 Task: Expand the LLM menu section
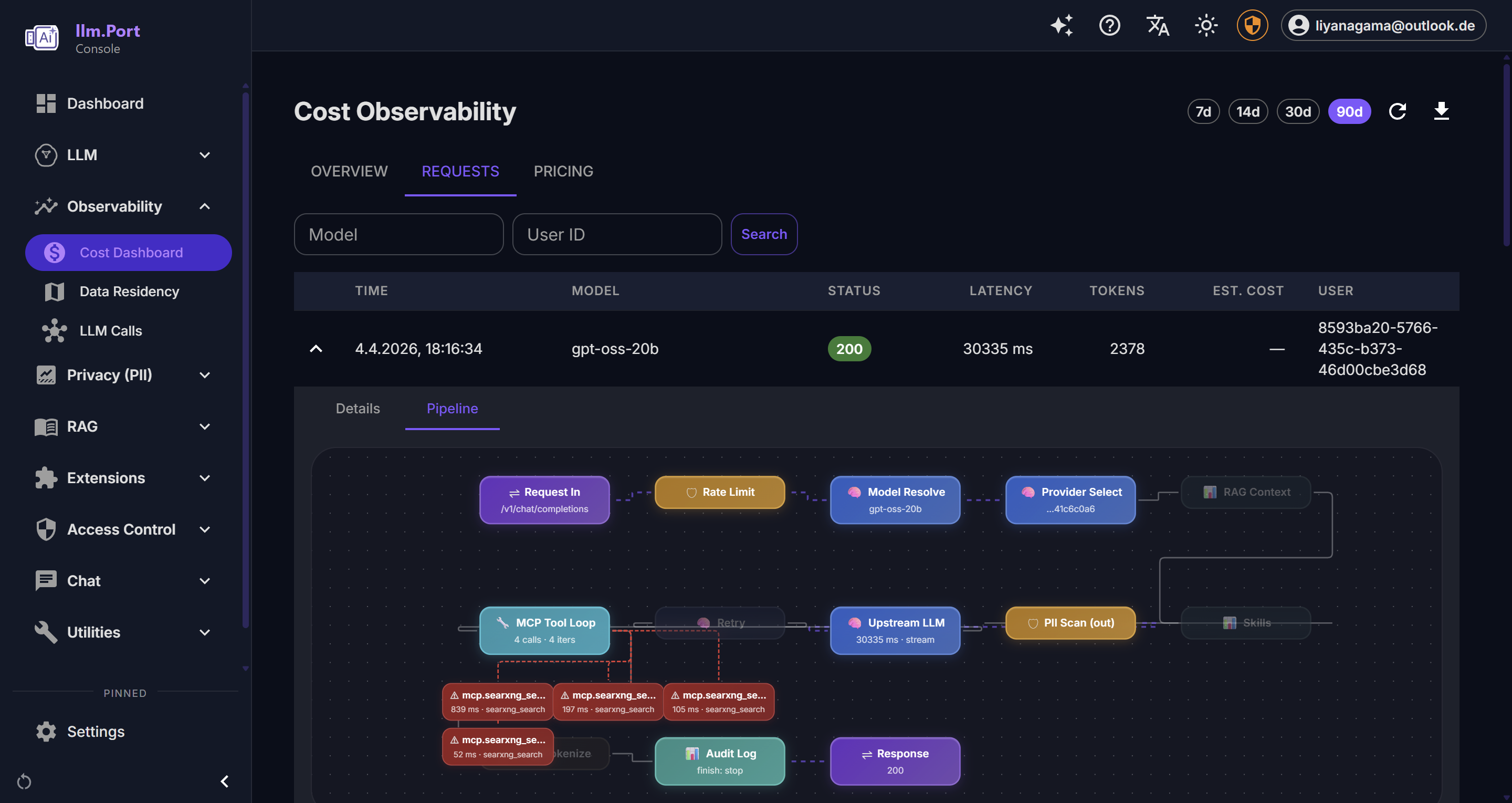coord(205,155)
